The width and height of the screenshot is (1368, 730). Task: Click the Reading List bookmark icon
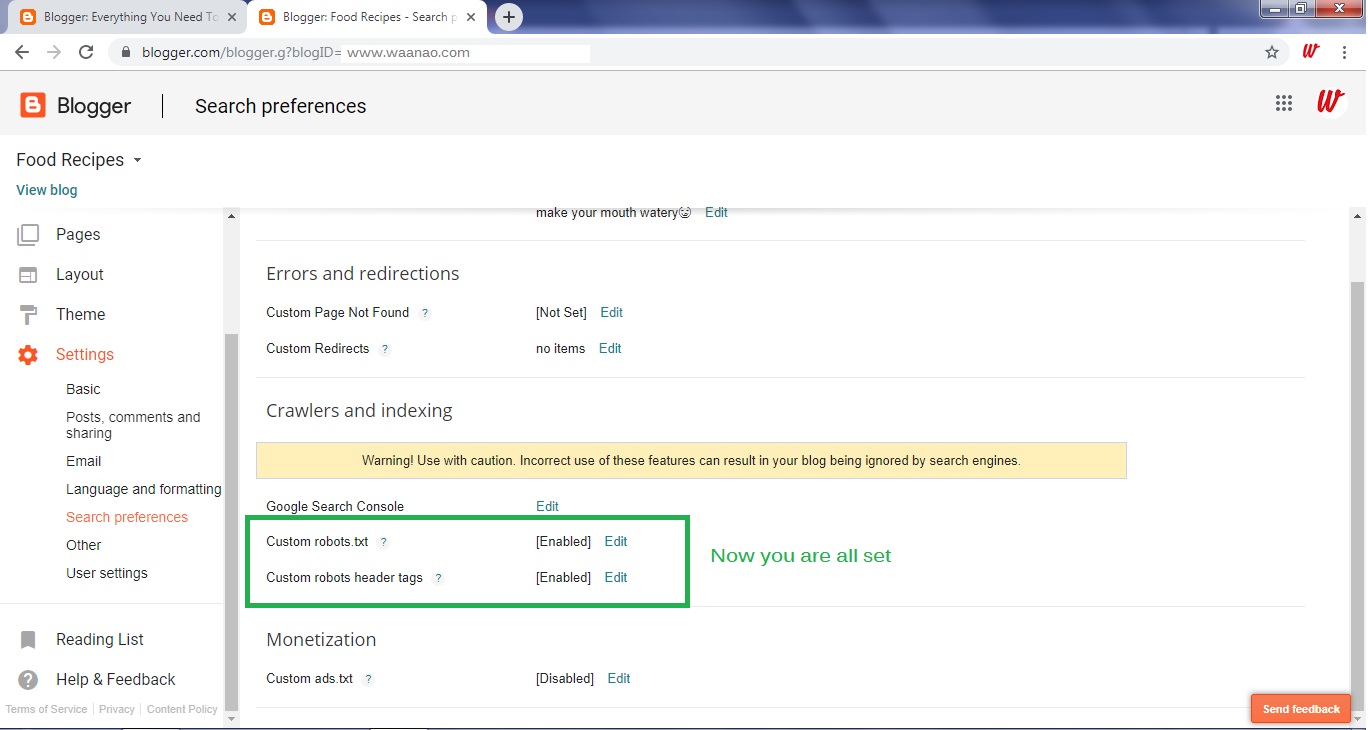pos(28,640)
